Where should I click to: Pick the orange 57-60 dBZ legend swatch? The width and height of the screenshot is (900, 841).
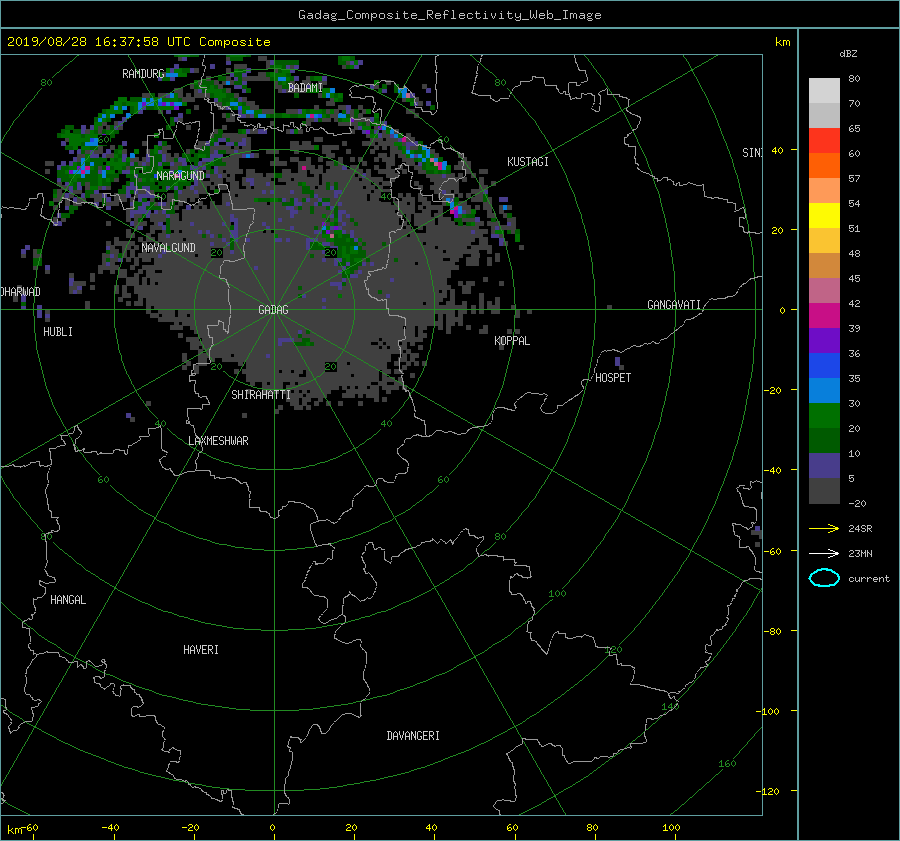coord(824,166)
